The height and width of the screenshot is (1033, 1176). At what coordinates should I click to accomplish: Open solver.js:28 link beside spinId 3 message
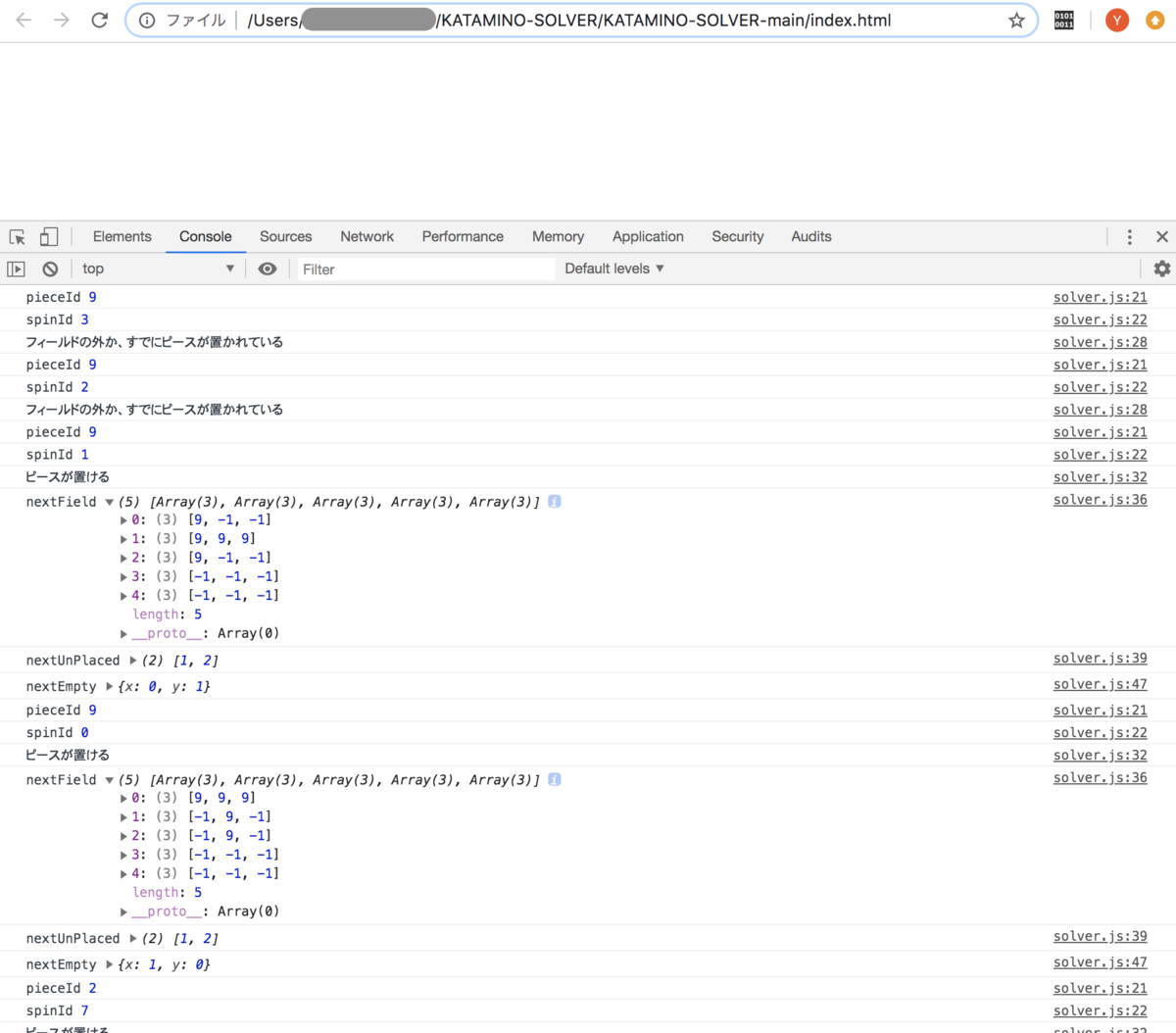[1100, 342]
